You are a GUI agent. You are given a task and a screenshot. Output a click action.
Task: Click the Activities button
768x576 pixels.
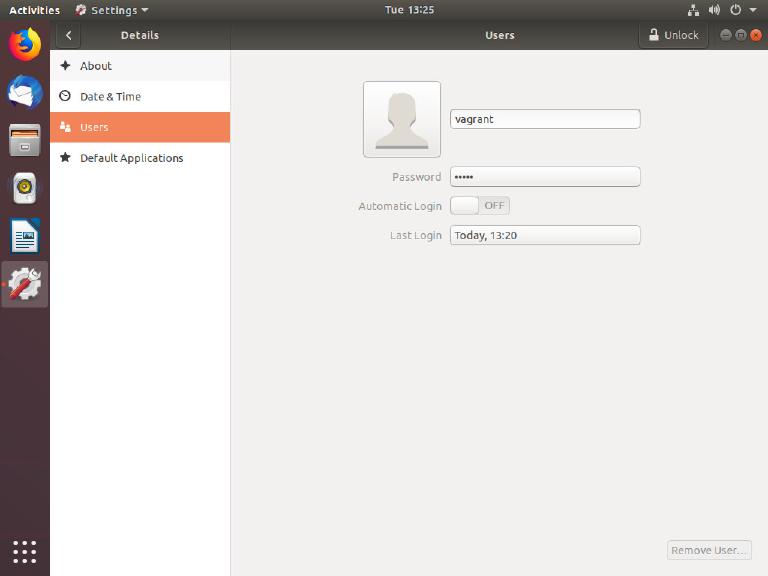(x=34, y=10)
